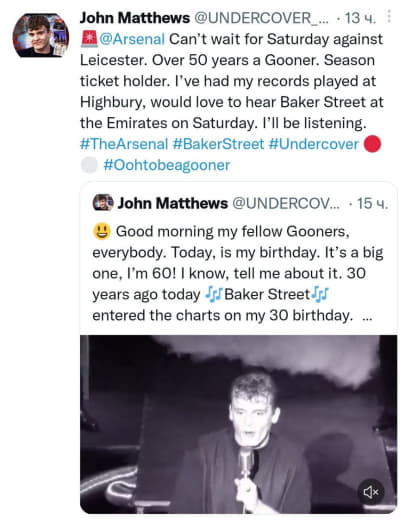Follow the @Arsenal mention link

tap(132, 39)
